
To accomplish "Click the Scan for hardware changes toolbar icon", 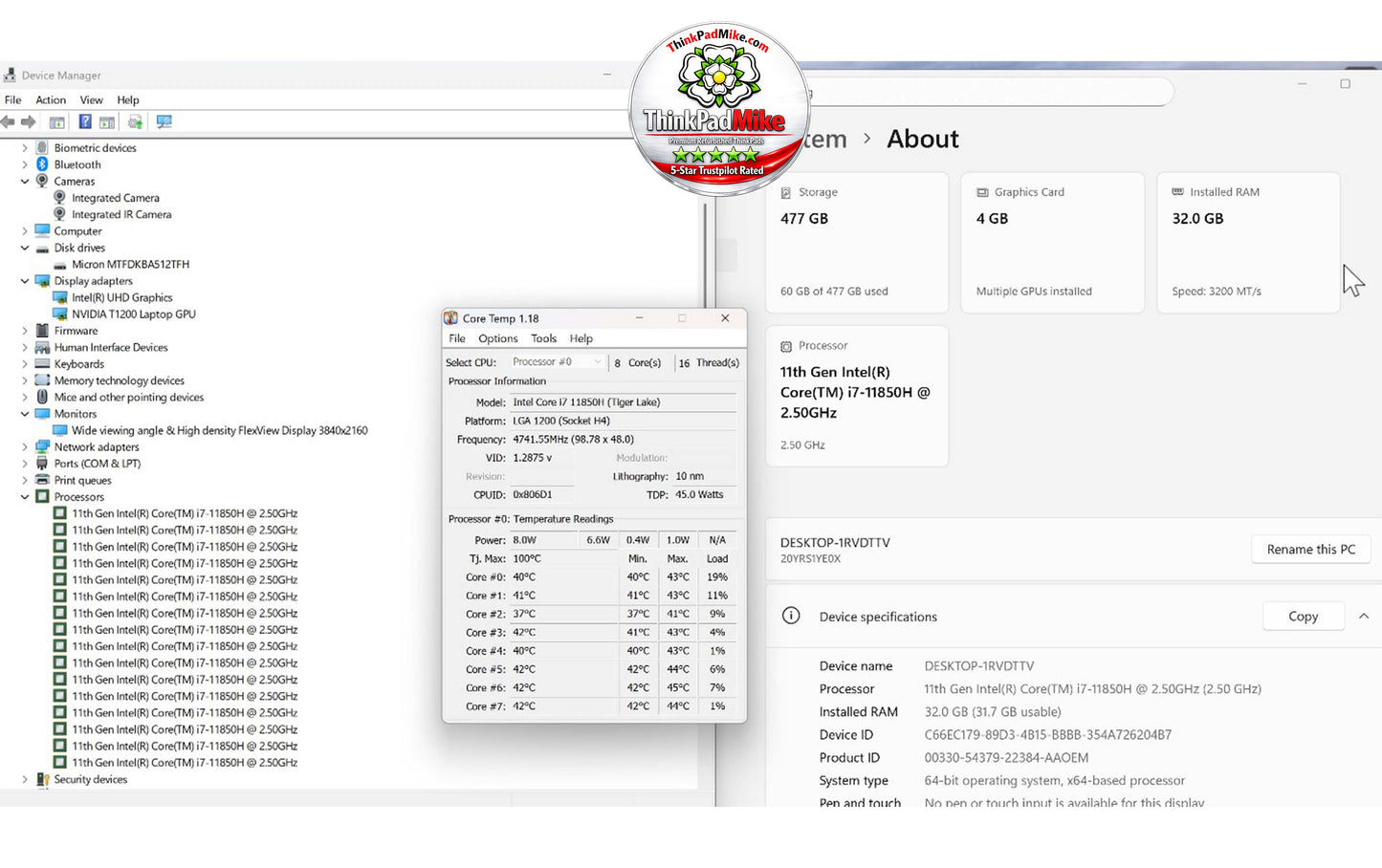I will 165,122.
